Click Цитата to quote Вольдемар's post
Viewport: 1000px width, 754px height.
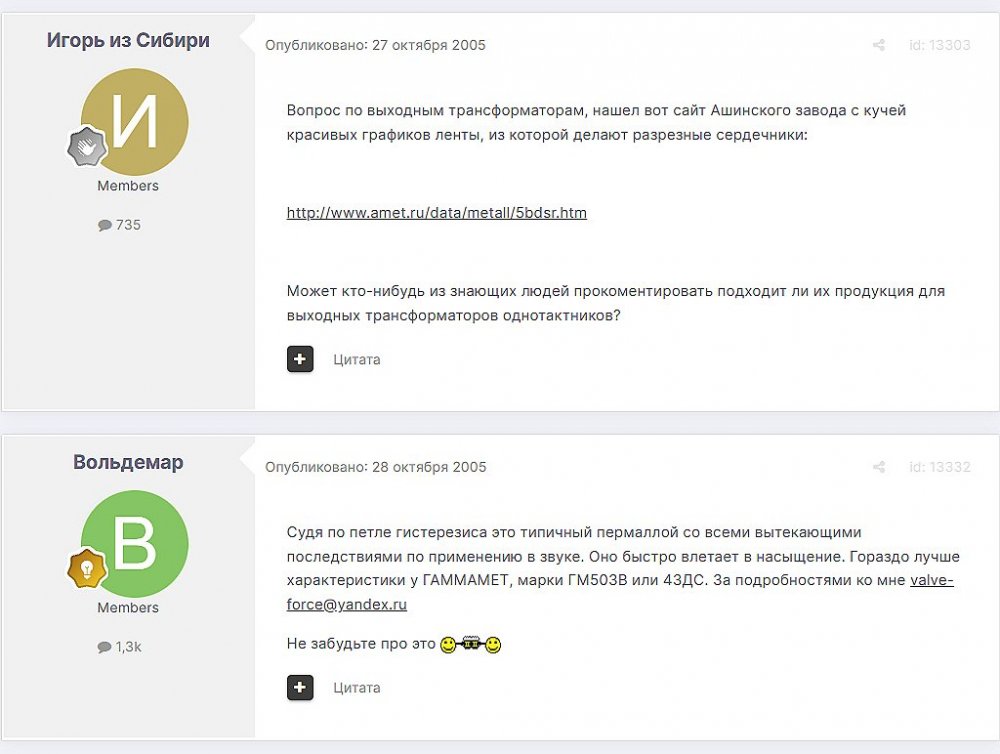tap(356, 687)
